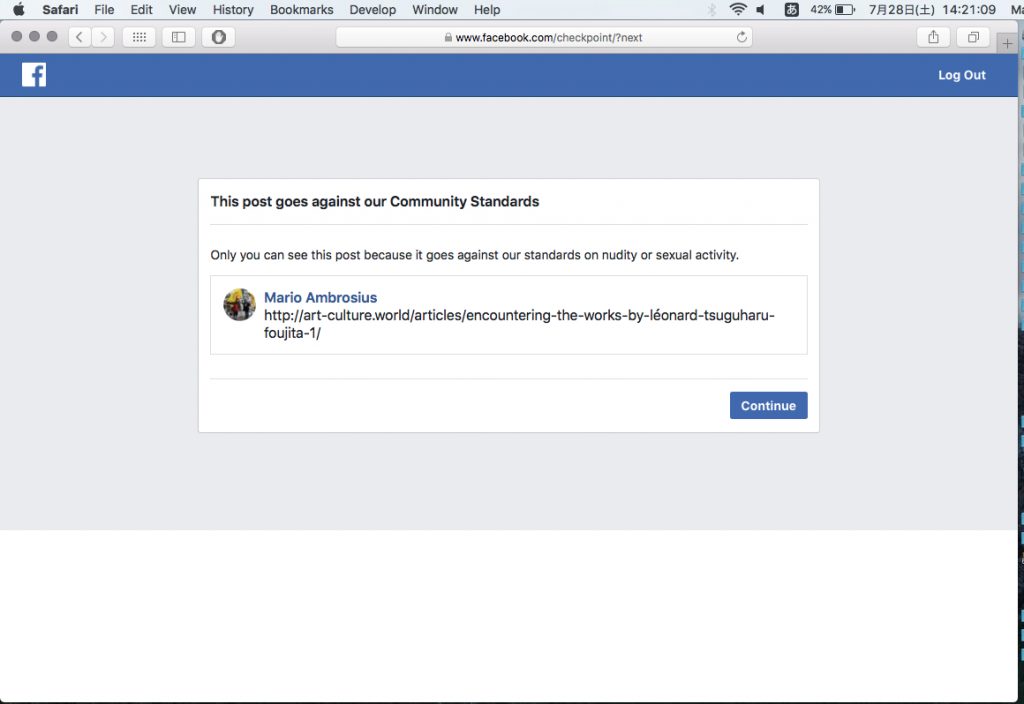Open the Edit menu
The width and height of the screenshot is (1024, 704).
pos(141,9)
